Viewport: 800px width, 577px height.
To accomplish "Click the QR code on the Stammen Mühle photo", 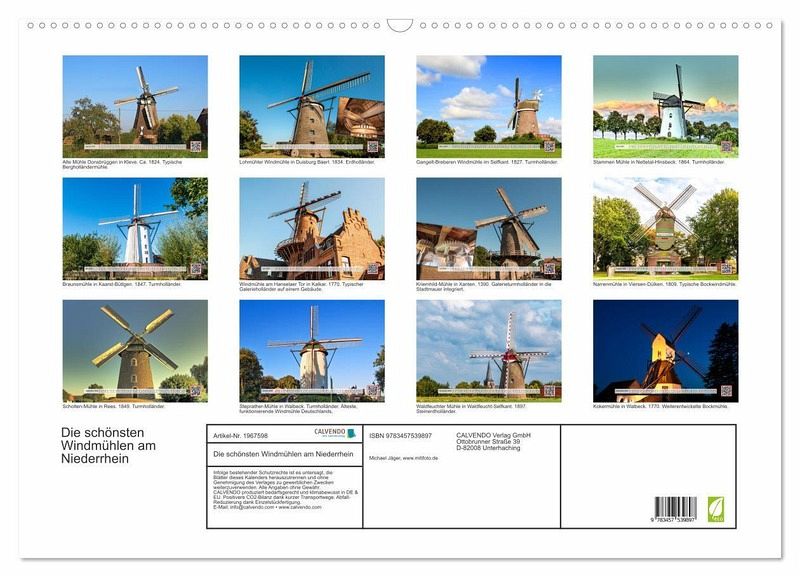I will click(727, 146).
